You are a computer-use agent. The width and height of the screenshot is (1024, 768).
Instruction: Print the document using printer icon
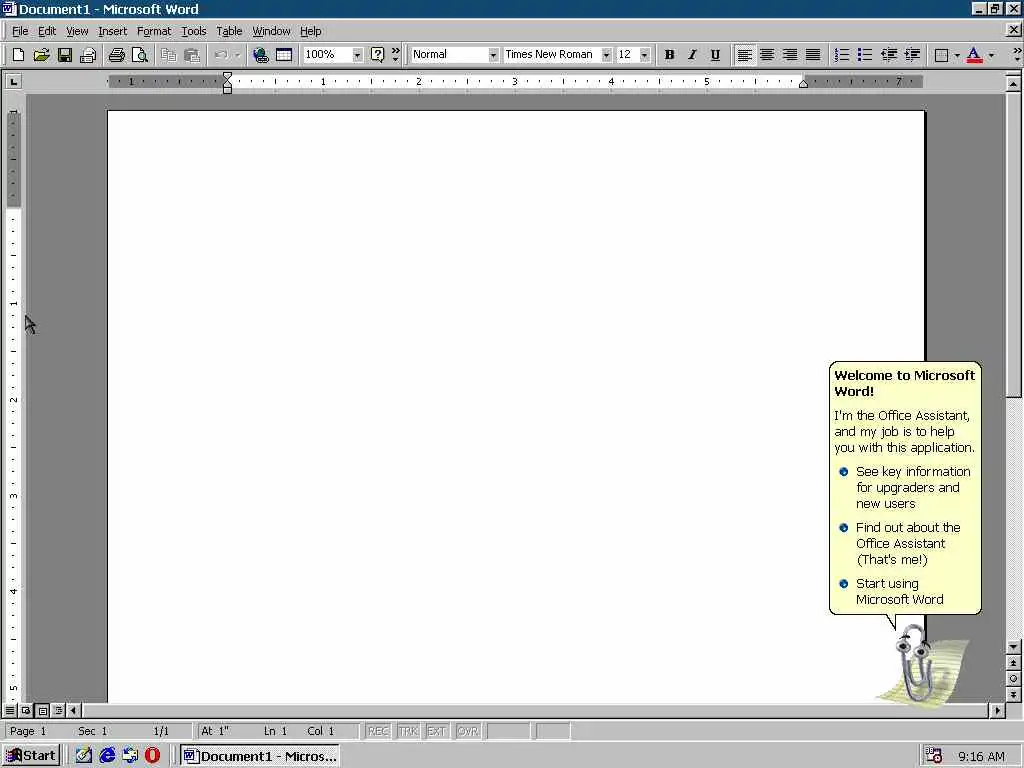click(116, 55)
